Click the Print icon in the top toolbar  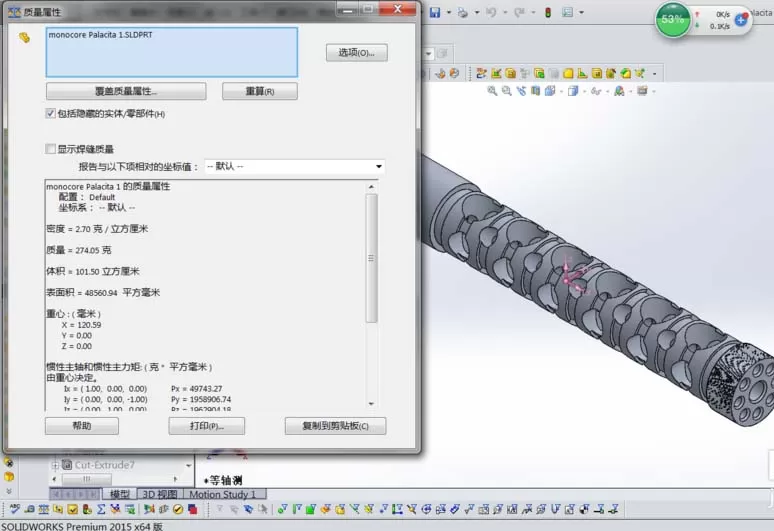click(x=463, y=12)
